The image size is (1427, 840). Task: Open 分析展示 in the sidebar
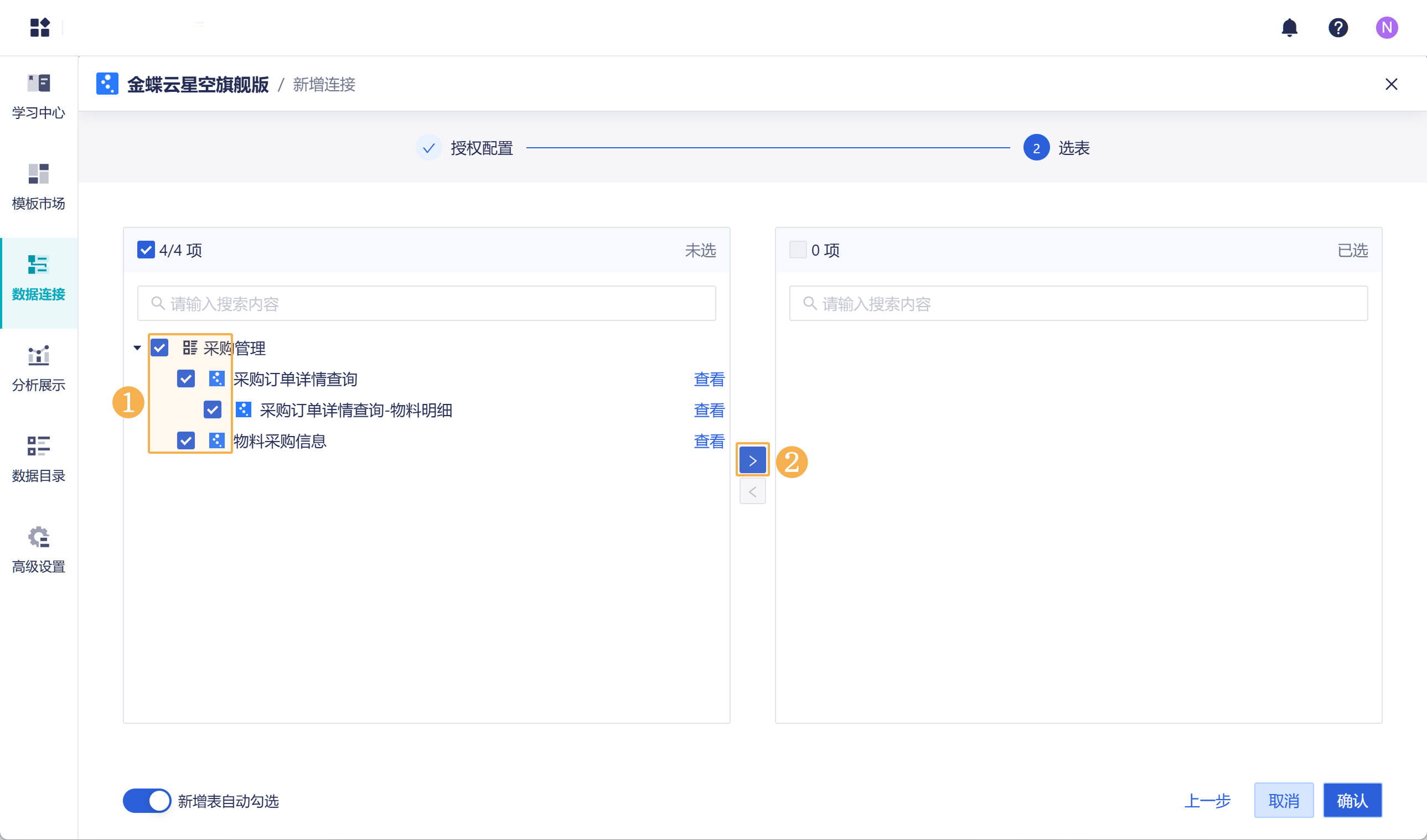(x=39, y=369)
